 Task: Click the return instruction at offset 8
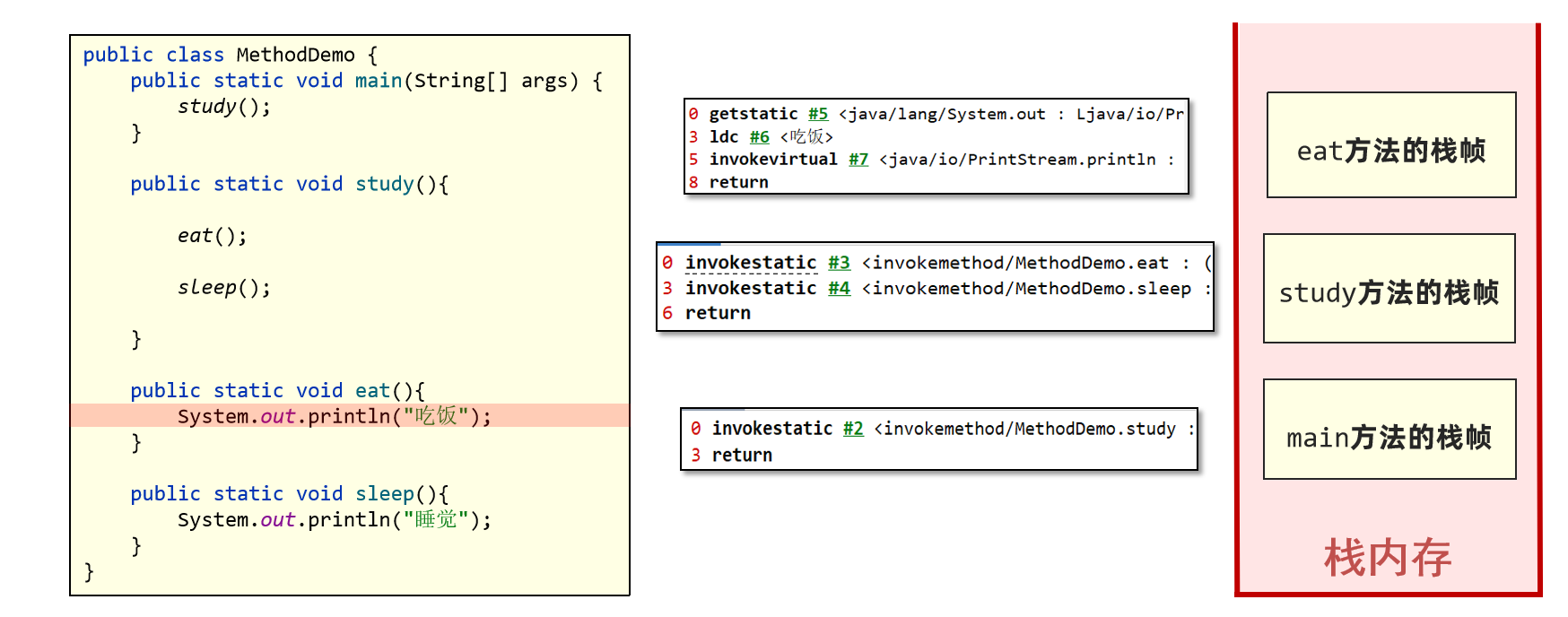[x=738, y=182]
